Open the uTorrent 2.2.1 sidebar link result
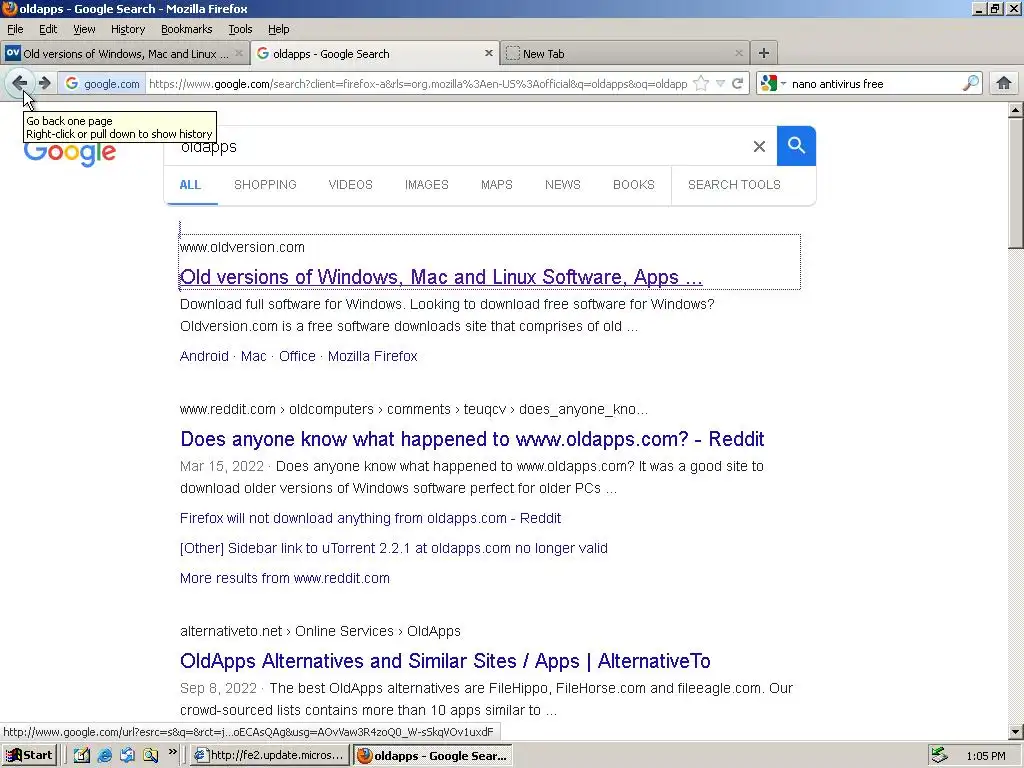The image size is (1024, 768). [394, 548]
